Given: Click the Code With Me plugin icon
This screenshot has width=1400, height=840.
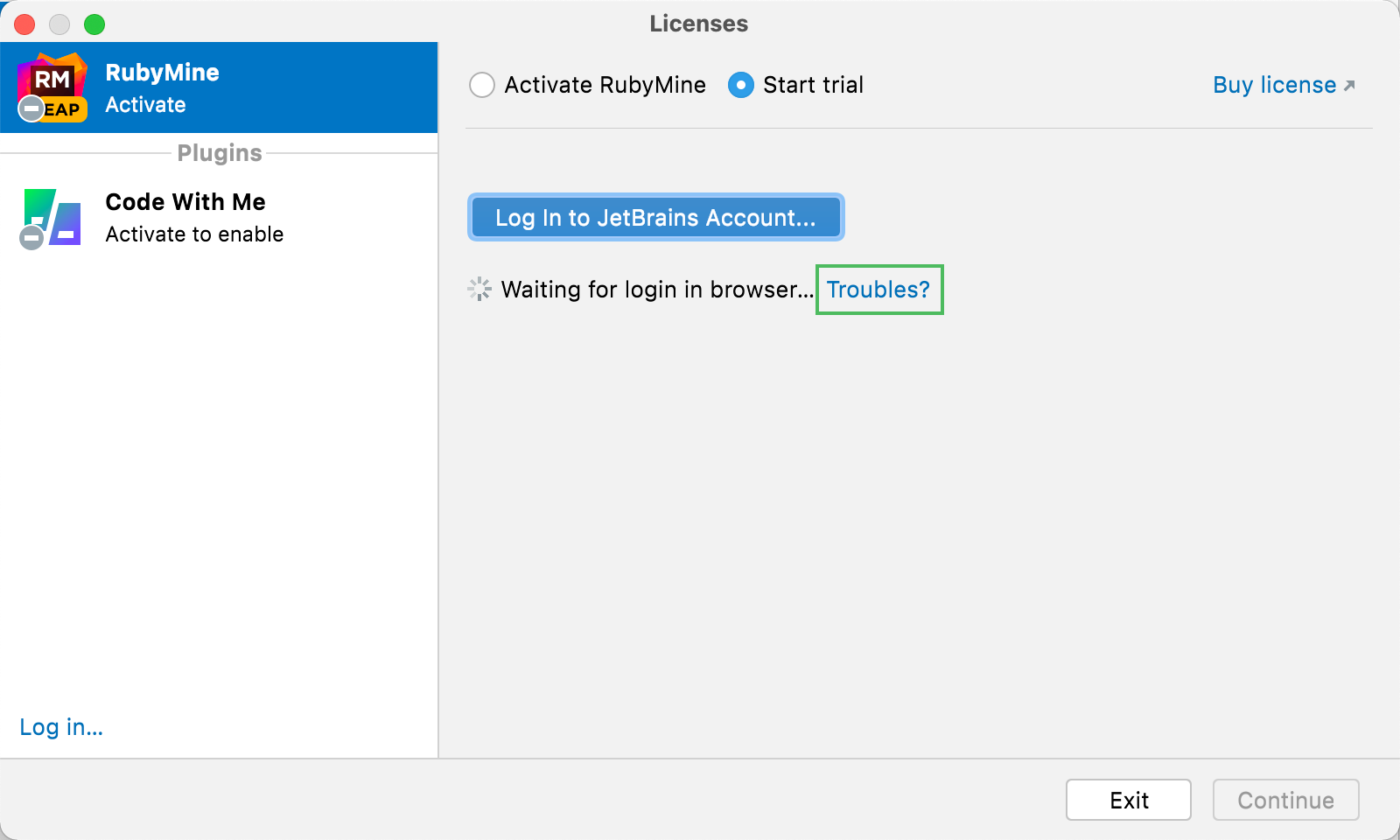Looking at the screenshot, I should coord(50,218).
